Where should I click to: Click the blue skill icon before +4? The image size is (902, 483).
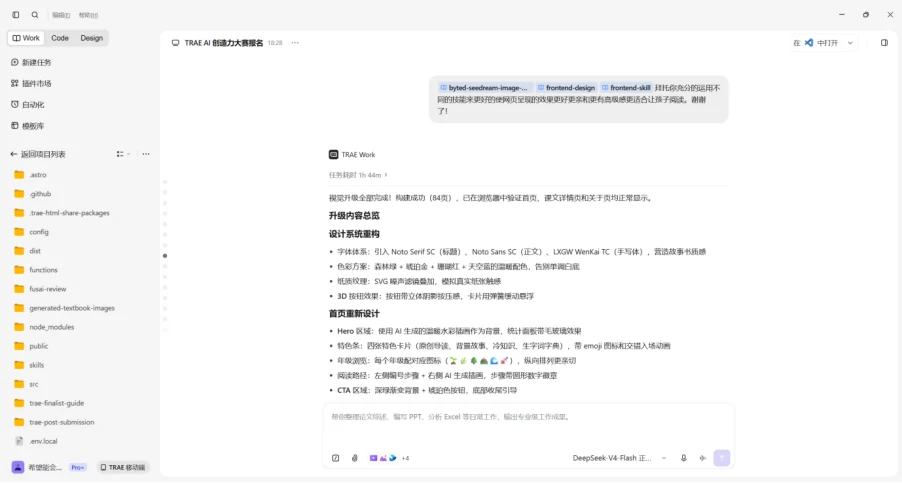tap(392, 458)
